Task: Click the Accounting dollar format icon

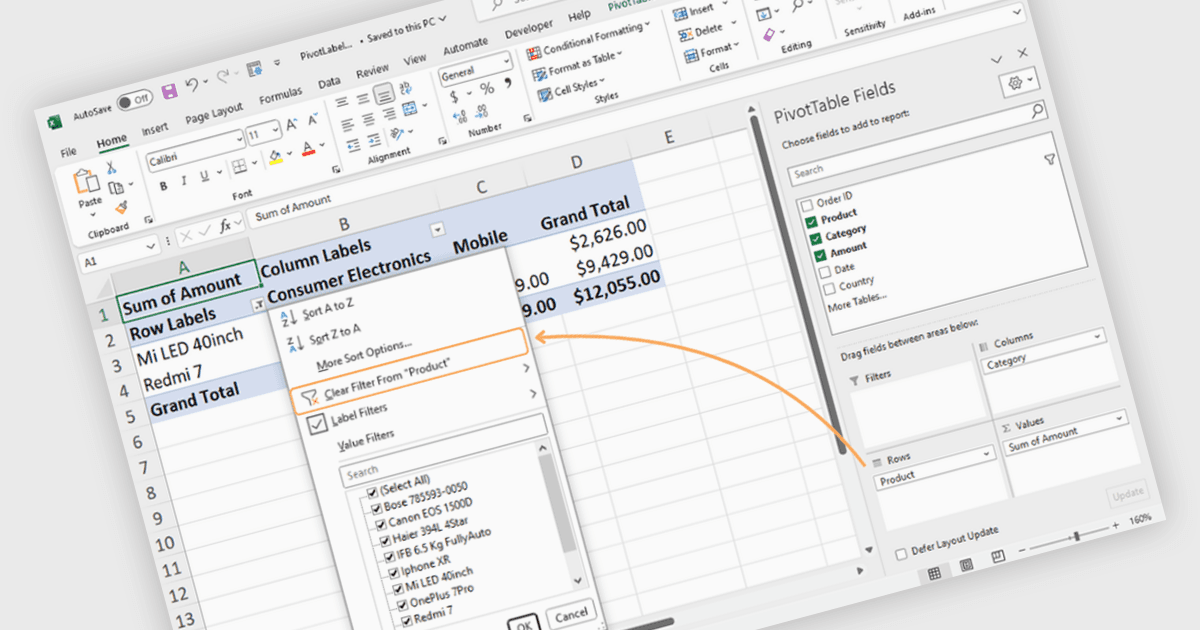Action: point(455,97)
